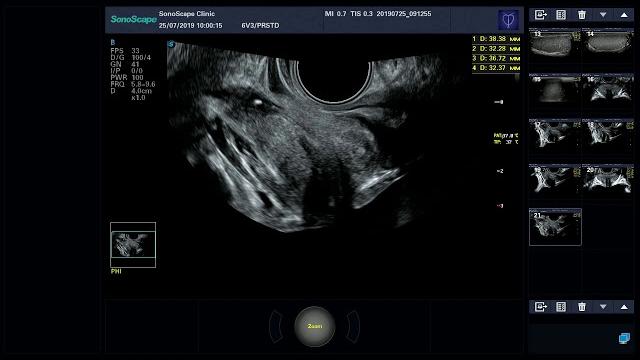640x360 pixels.
Task: Click the left bracket beside the Zoom knob
Action: coord(276,327)
